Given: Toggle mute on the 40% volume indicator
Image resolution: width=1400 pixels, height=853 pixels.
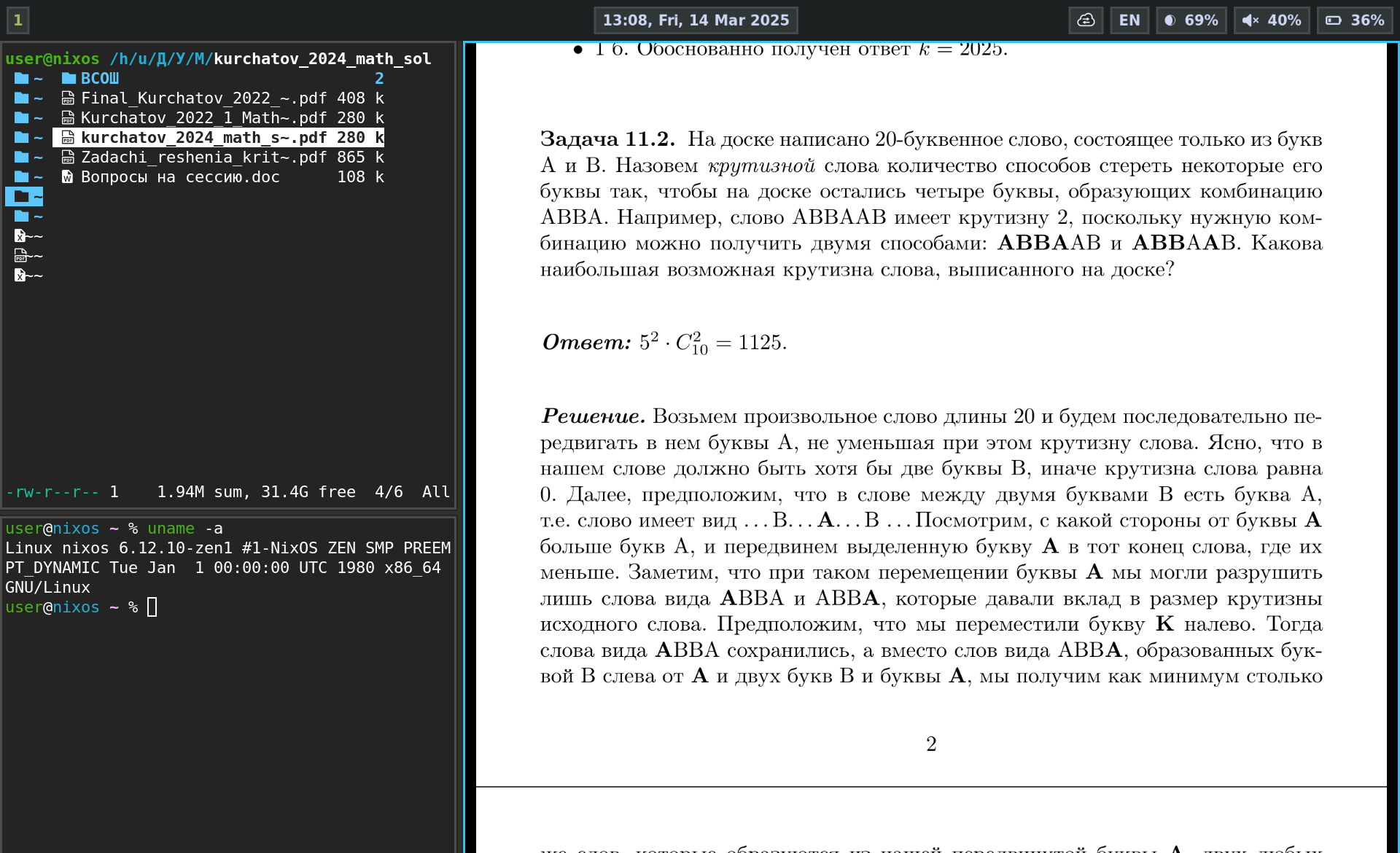Looking at the screenshot, I should [x=1272, y=20].
